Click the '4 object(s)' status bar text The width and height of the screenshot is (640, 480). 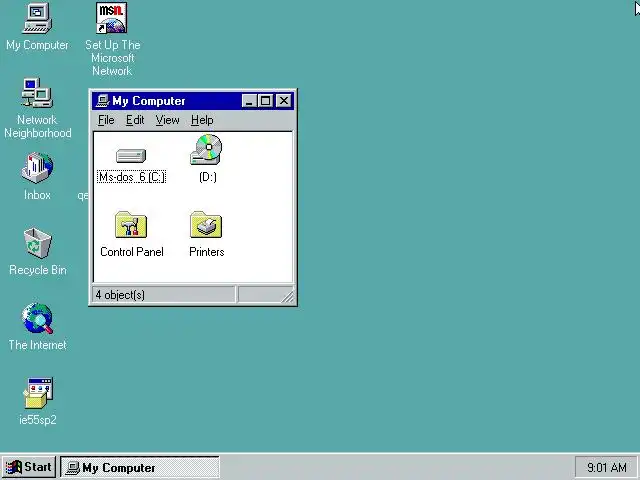120,295
